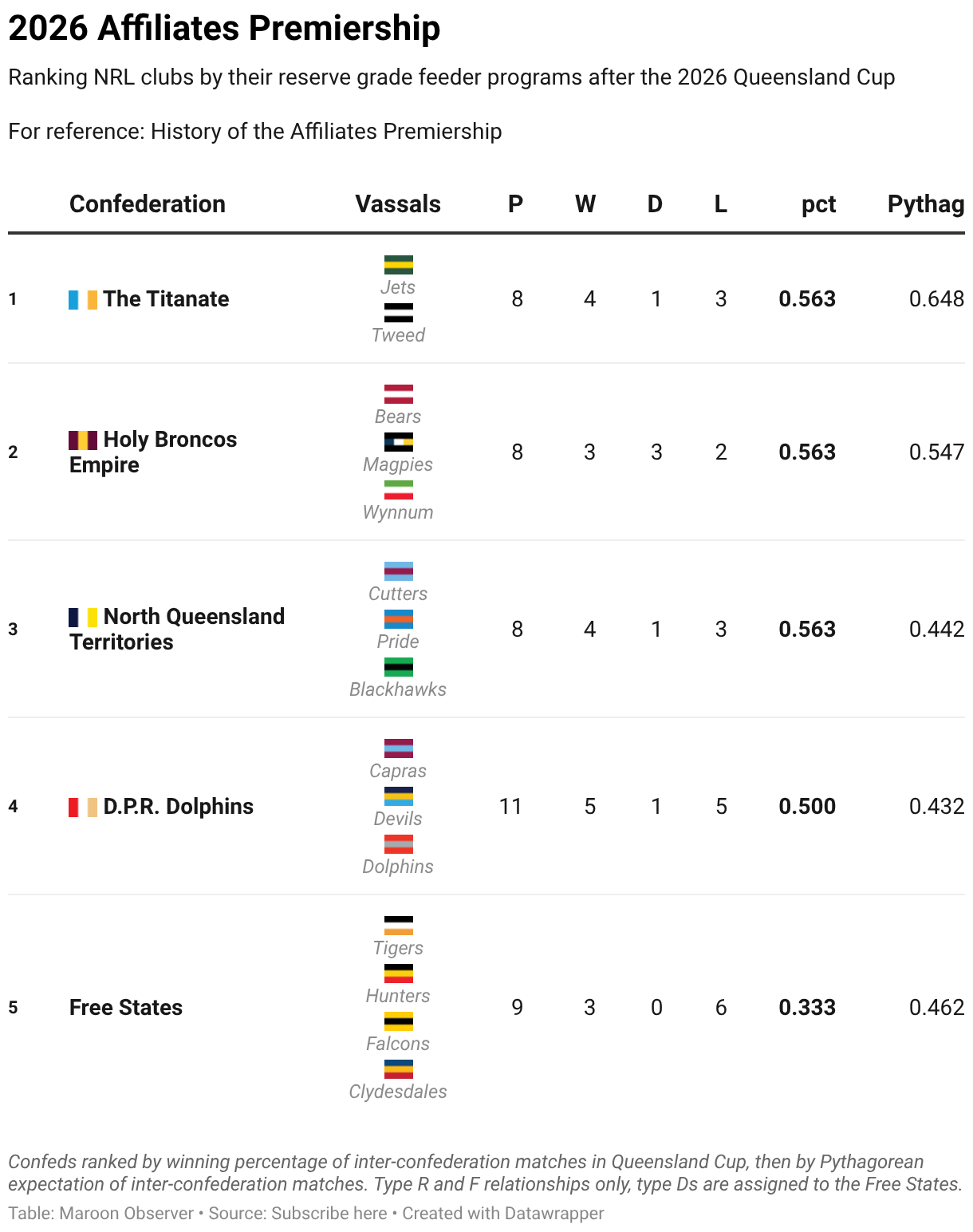Screen dimensions: 973x1232
Task: Click the Tweed black and white flag icon
Action: [398, 313]
